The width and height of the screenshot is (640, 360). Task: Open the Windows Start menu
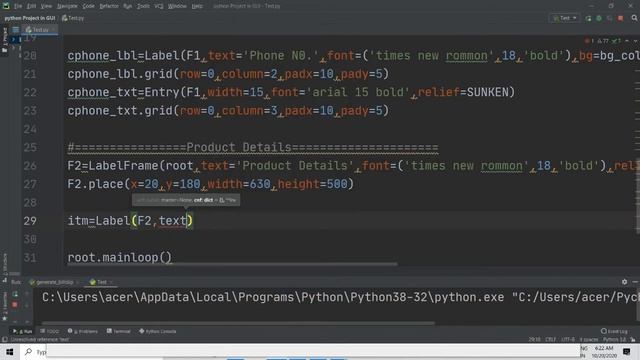tap(9, 351)
